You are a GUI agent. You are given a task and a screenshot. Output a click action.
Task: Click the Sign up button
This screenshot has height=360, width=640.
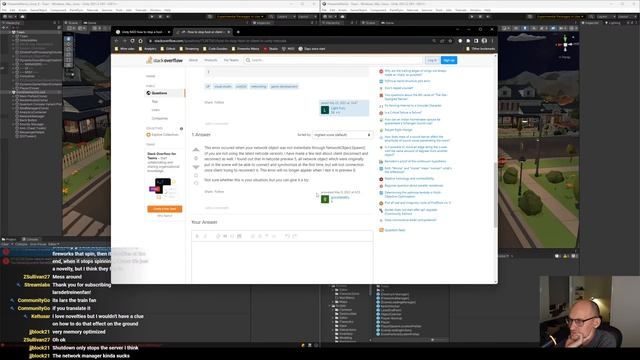coord(449,60)
